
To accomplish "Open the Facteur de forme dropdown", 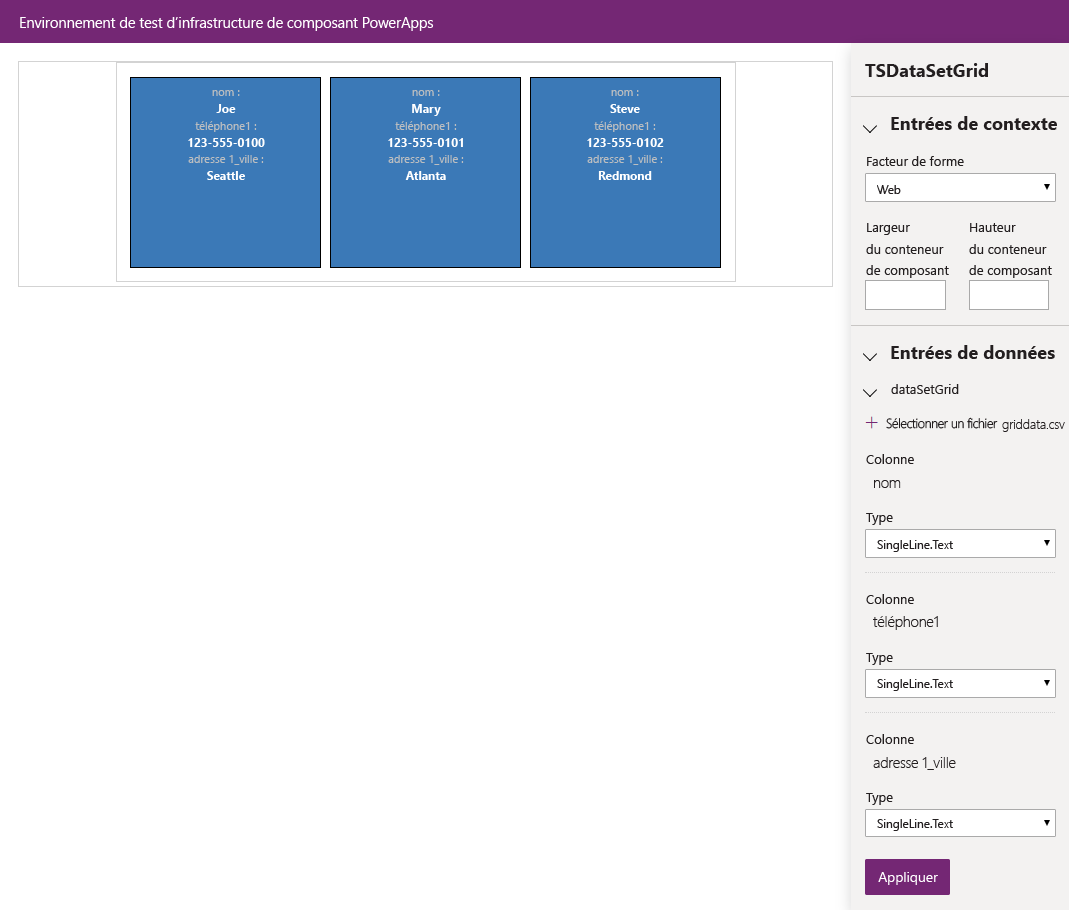I will click(960, 187).
